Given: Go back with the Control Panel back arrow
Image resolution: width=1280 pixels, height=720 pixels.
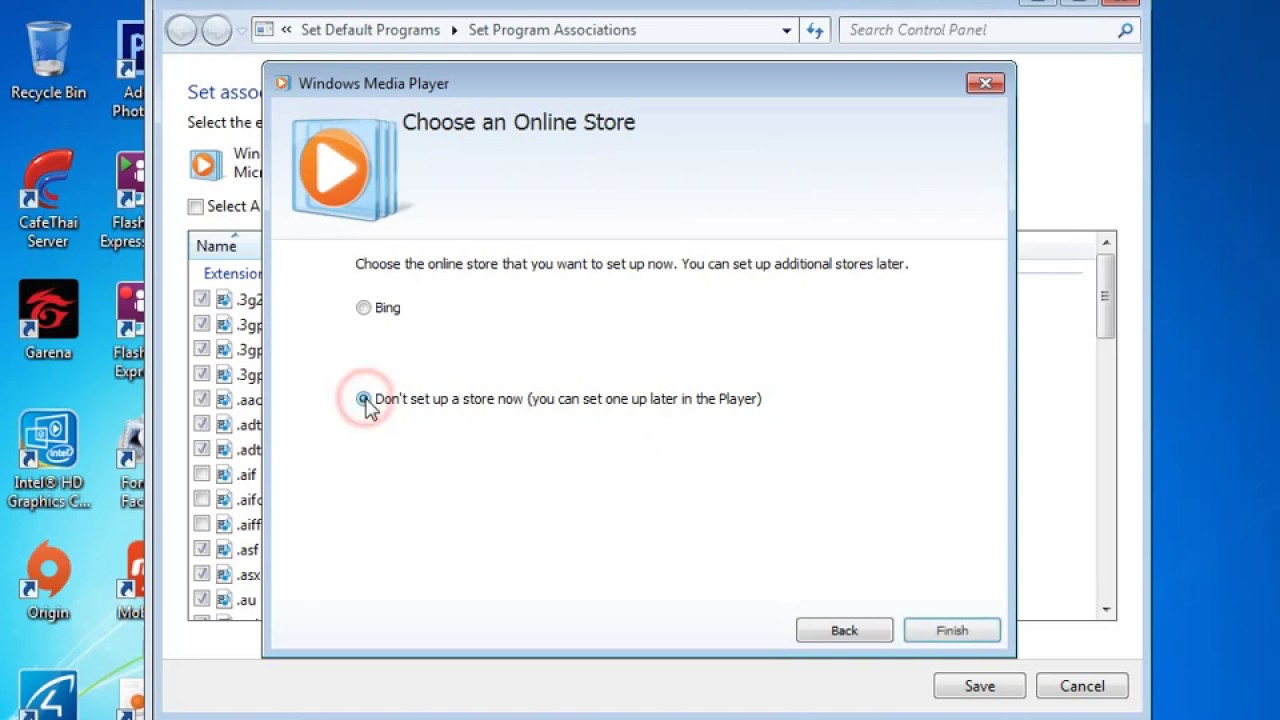Looking at the screenshot, I should 182,30.
